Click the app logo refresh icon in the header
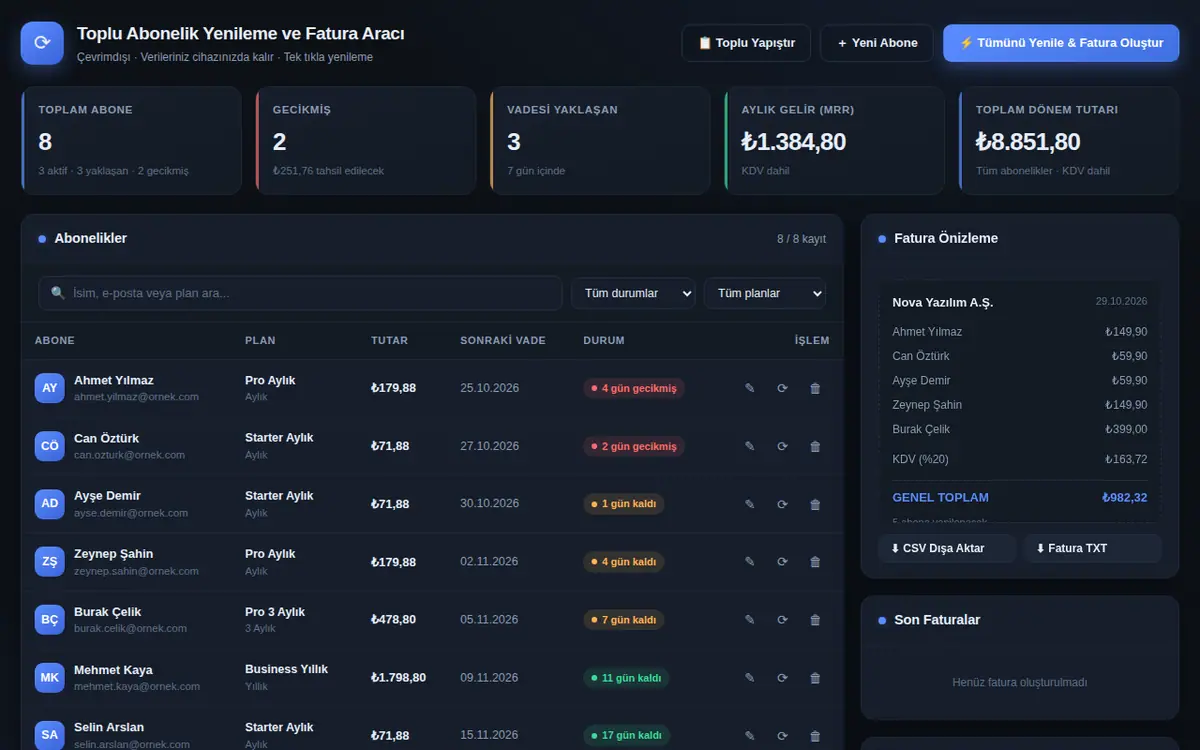Viewport: 1200px width, 750px height. click(42, 43)
